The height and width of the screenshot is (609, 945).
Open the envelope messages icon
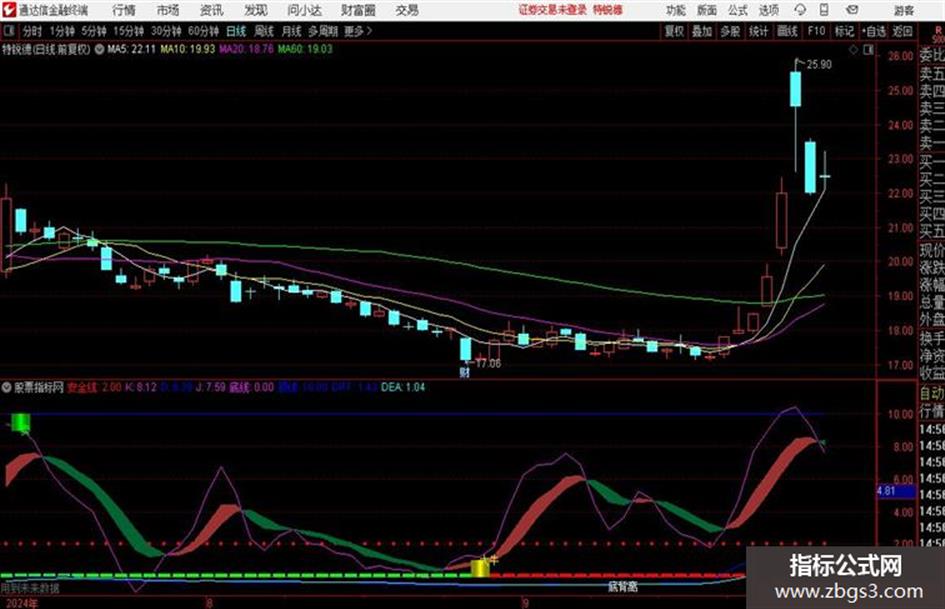(x=852, y=10)
